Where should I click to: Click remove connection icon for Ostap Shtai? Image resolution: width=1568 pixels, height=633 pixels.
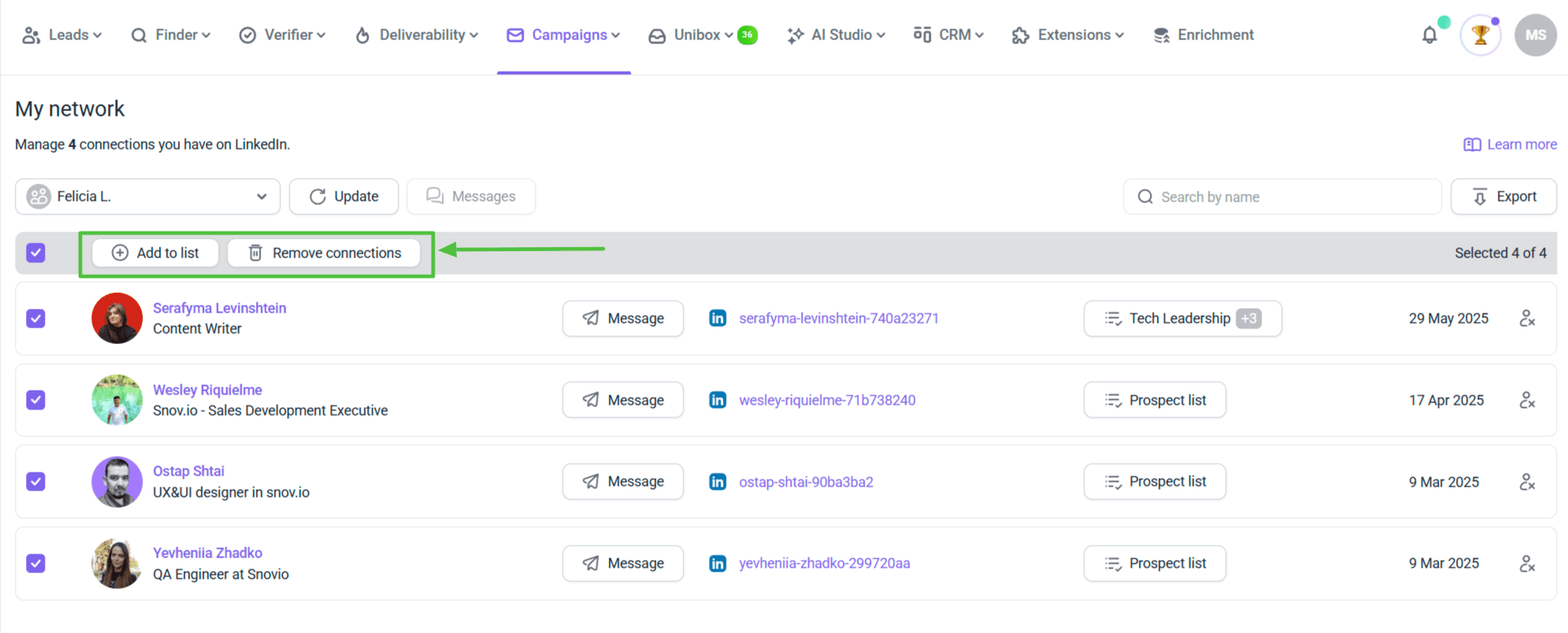click(x=1527, y=482)
